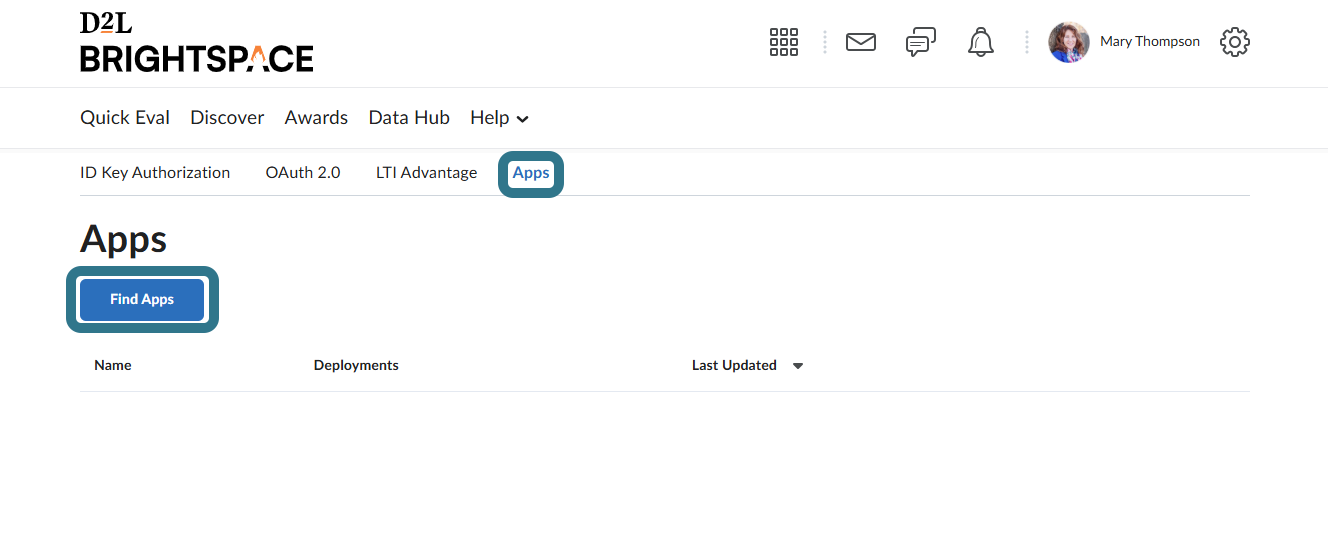Open the course selector grid icon

pyautogui.click(x=784, y=42)
